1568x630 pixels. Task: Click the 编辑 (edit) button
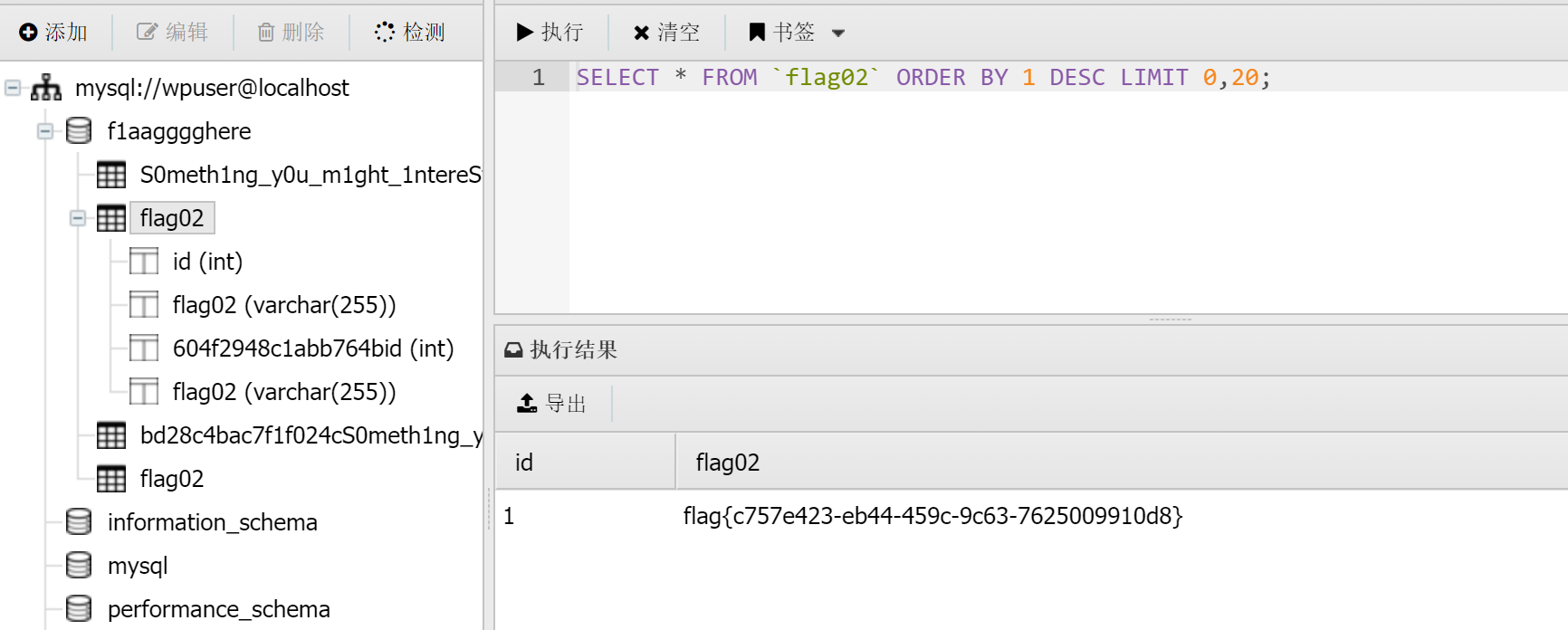coord(173,33)
